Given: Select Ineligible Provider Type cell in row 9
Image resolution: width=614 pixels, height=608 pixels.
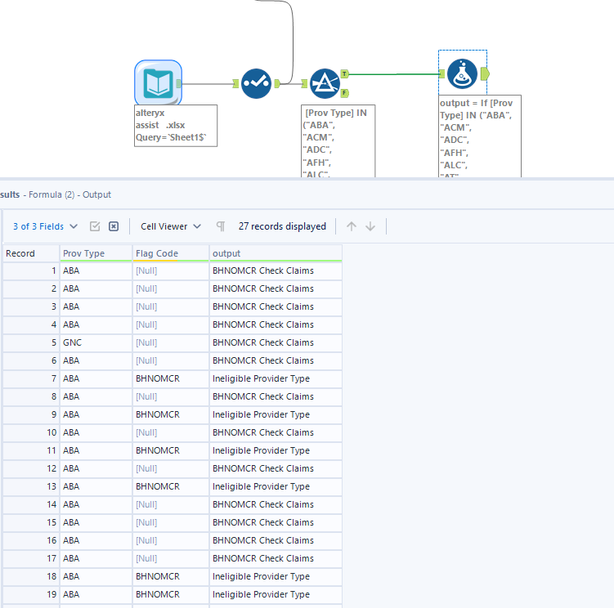Looking at the screenshot, I should 276,415.
